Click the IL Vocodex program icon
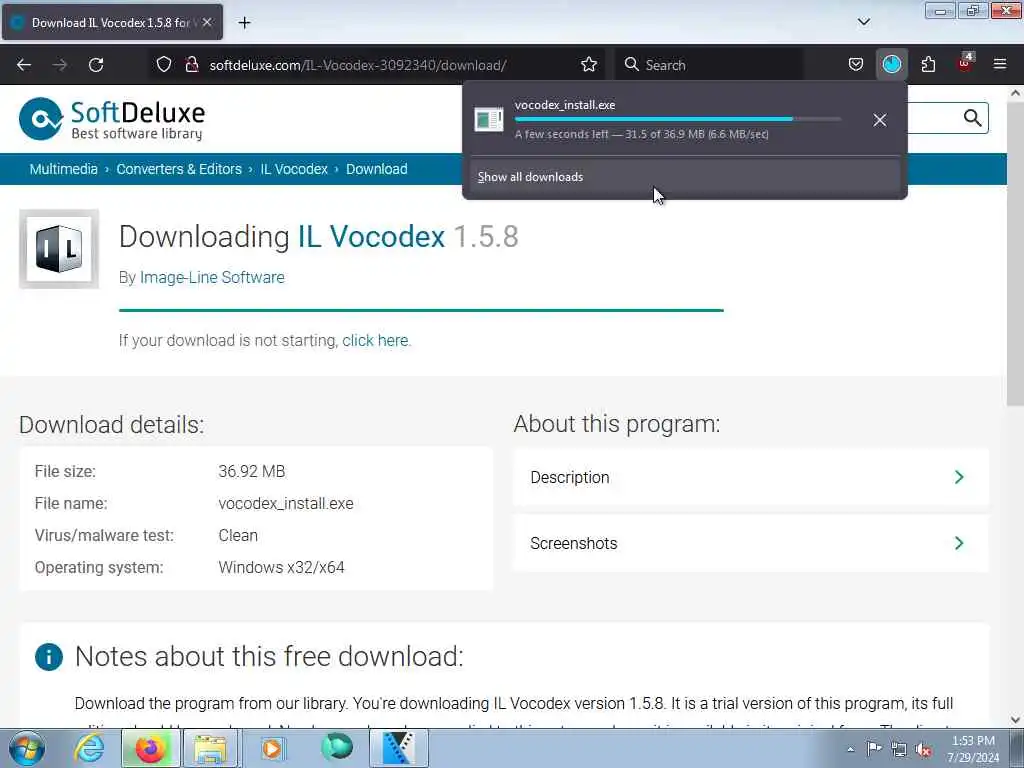 point(59,249)
